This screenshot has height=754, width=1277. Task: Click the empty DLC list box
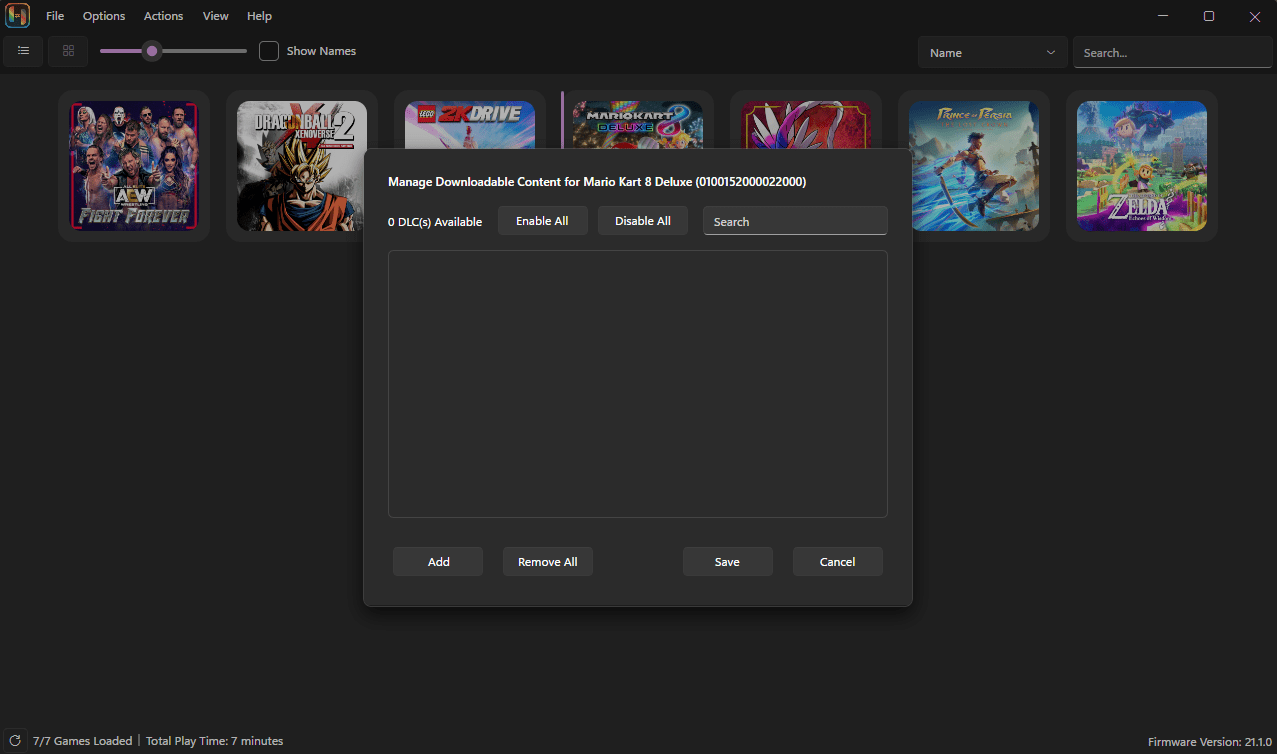click(x=638, y=384)
